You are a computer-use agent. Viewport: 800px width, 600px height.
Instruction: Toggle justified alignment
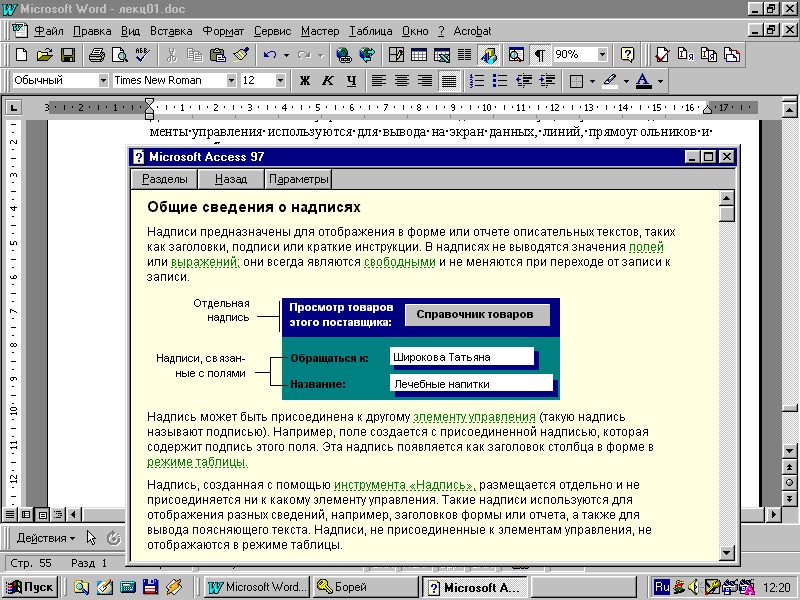(x=448, y=81)
